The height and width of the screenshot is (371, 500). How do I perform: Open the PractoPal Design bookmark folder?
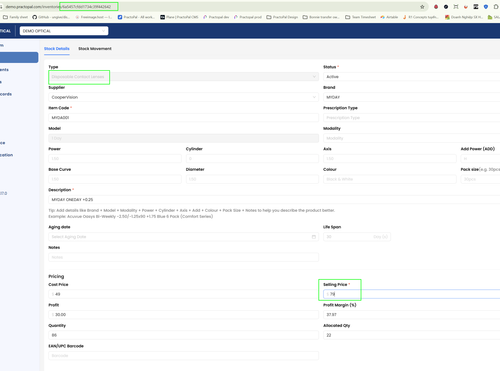[x=282, y=17]
